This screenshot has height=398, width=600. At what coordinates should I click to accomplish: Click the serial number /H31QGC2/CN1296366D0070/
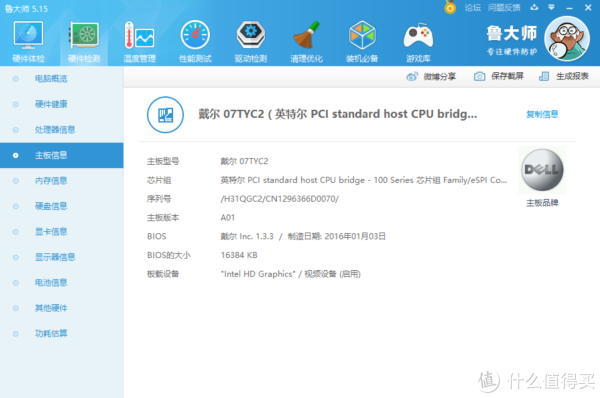pyautogui.click(x=279, y=199)
